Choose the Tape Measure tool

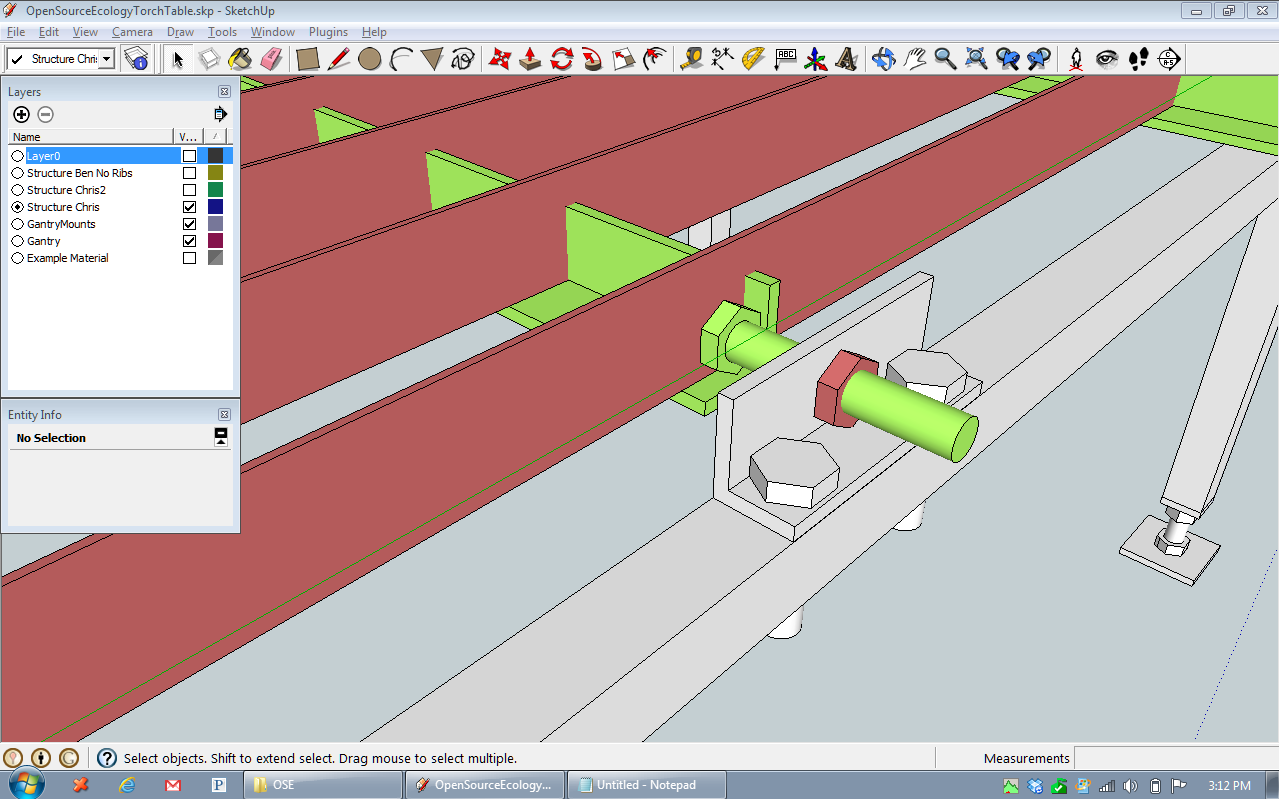(x=692, y=59)
